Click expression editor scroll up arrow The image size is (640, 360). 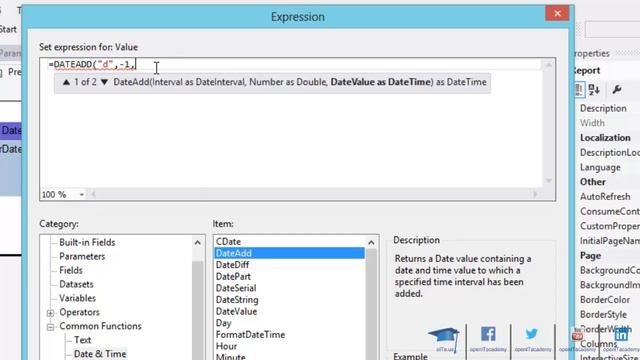[549, 65]
